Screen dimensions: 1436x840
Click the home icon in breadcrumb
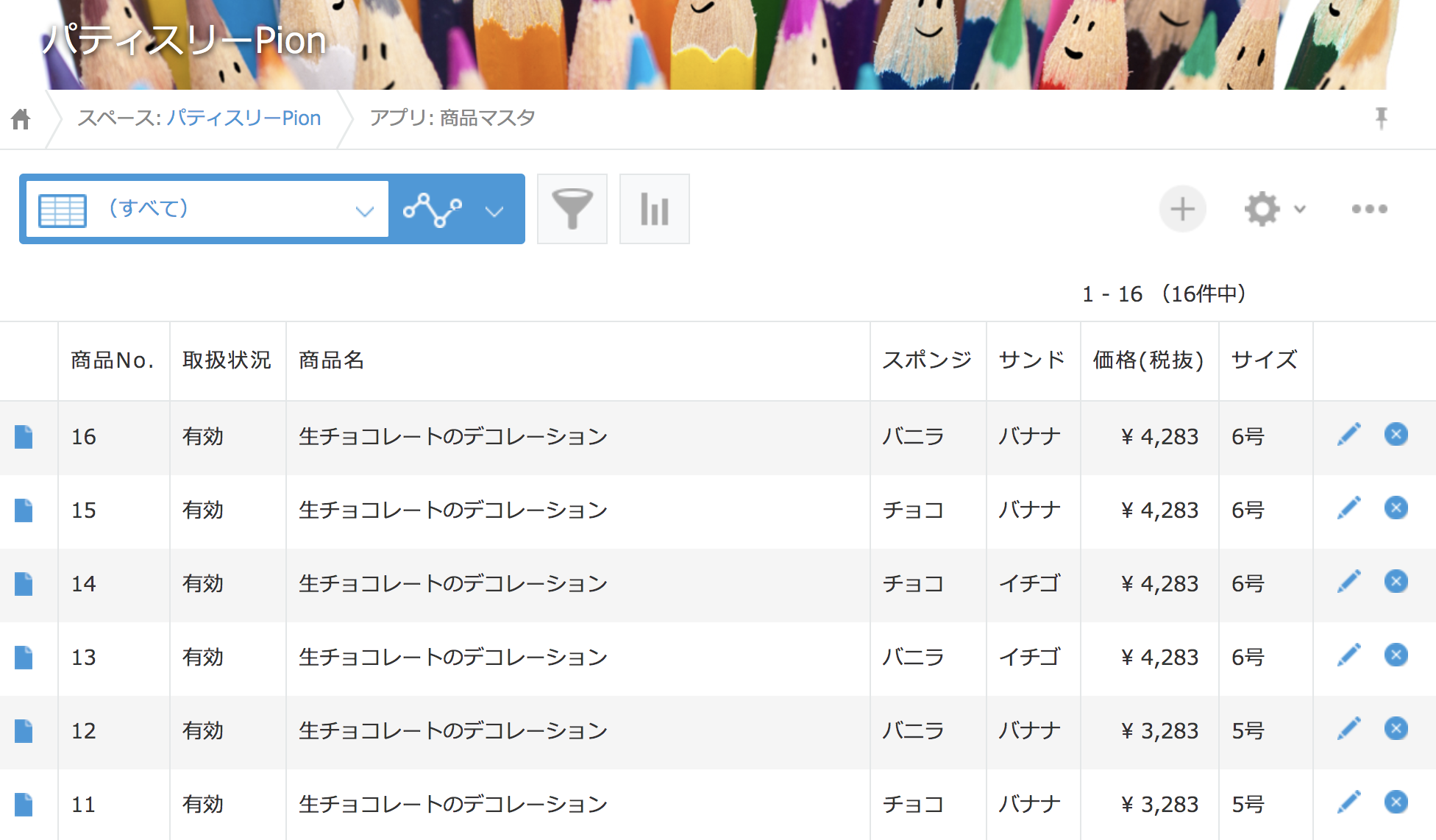[21, 118]
